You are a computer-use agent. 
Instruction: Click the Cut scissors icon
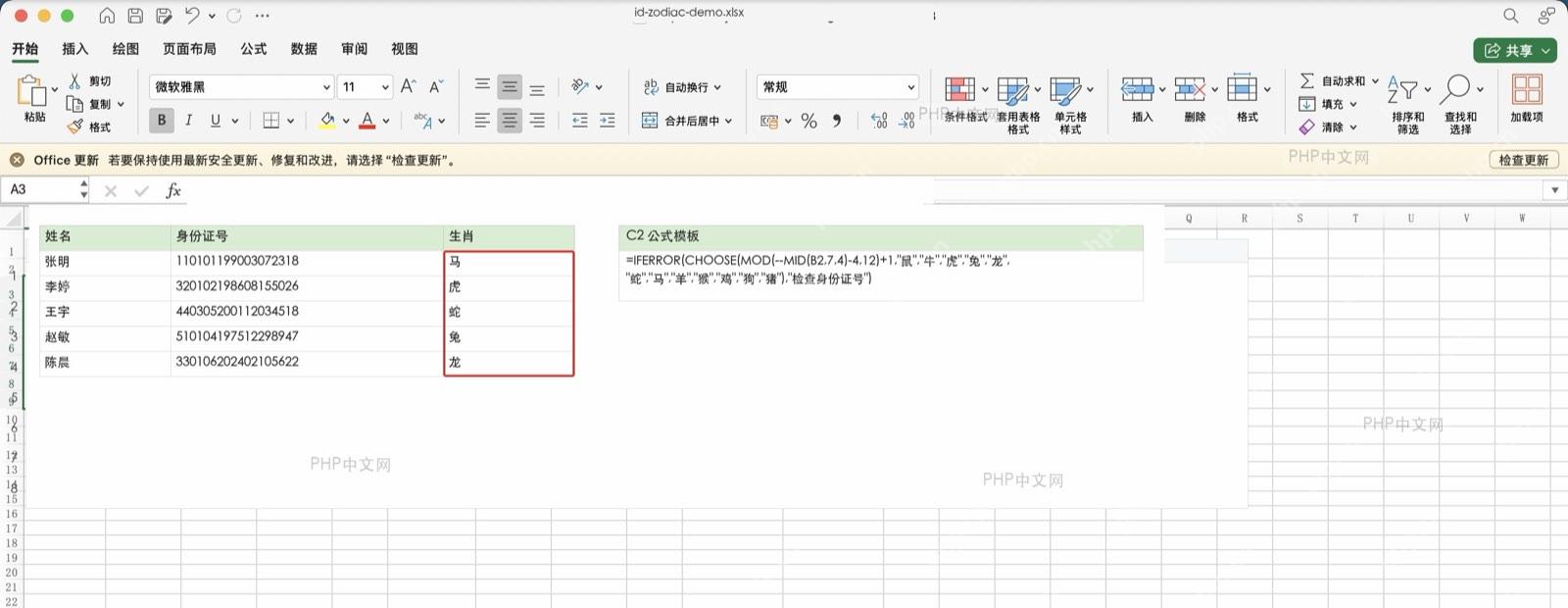74,81
